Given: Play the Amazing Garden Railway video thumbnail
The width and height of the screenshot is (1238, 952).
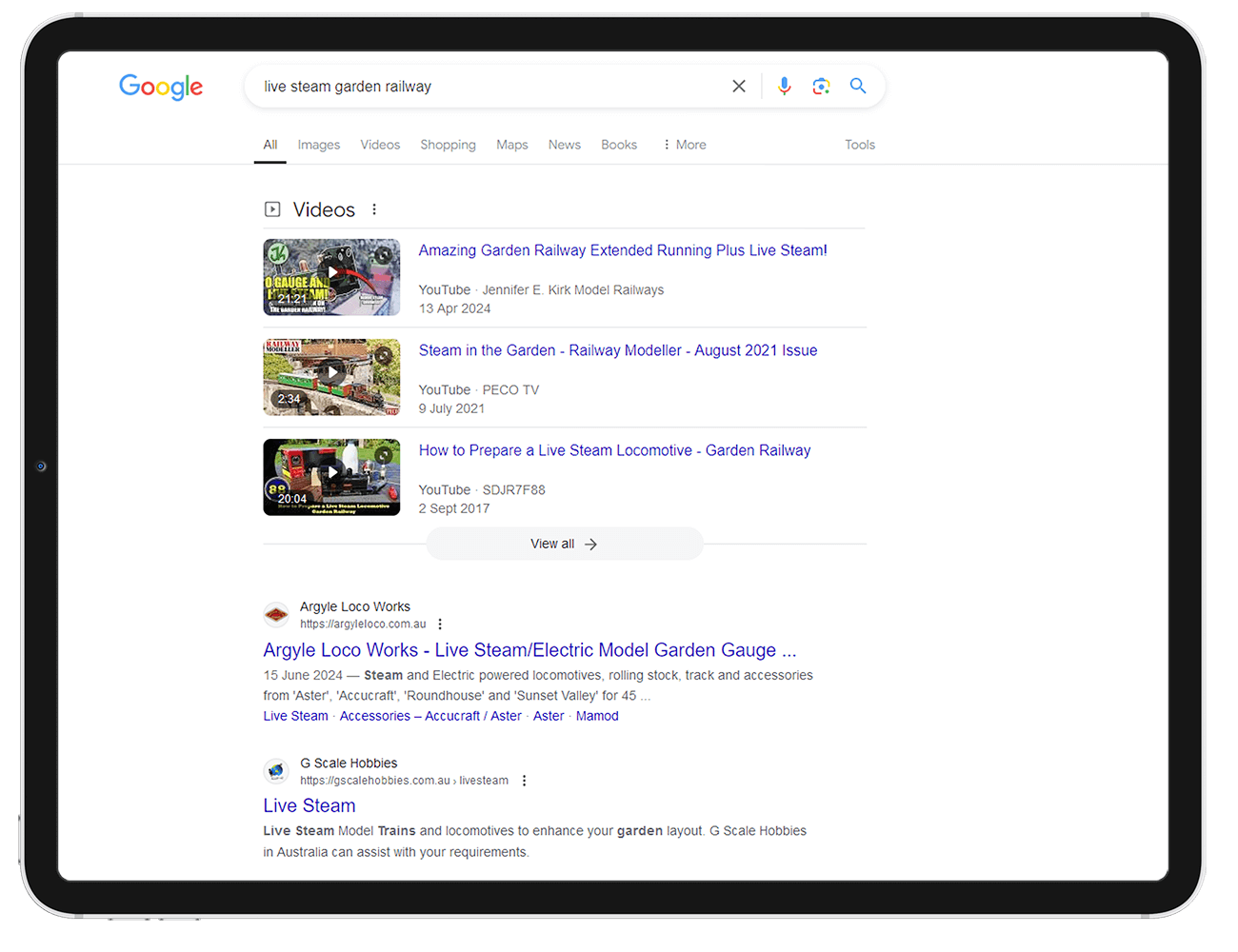Looking at the screenshot, I should (331, 277).
